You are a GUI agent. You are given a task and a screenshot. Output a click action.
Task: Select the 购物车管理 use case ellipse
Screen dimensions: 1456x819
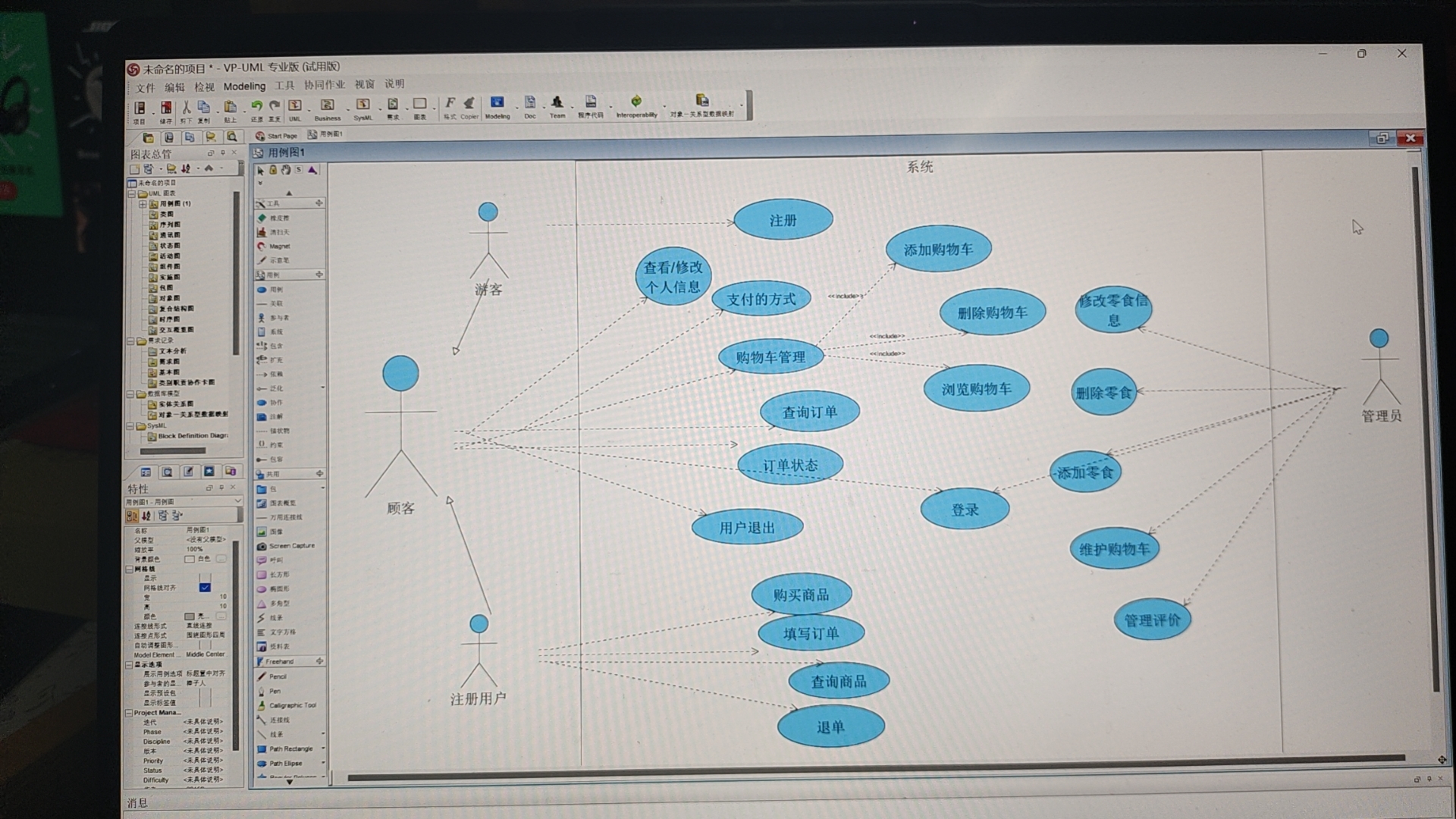click(770, 357)
